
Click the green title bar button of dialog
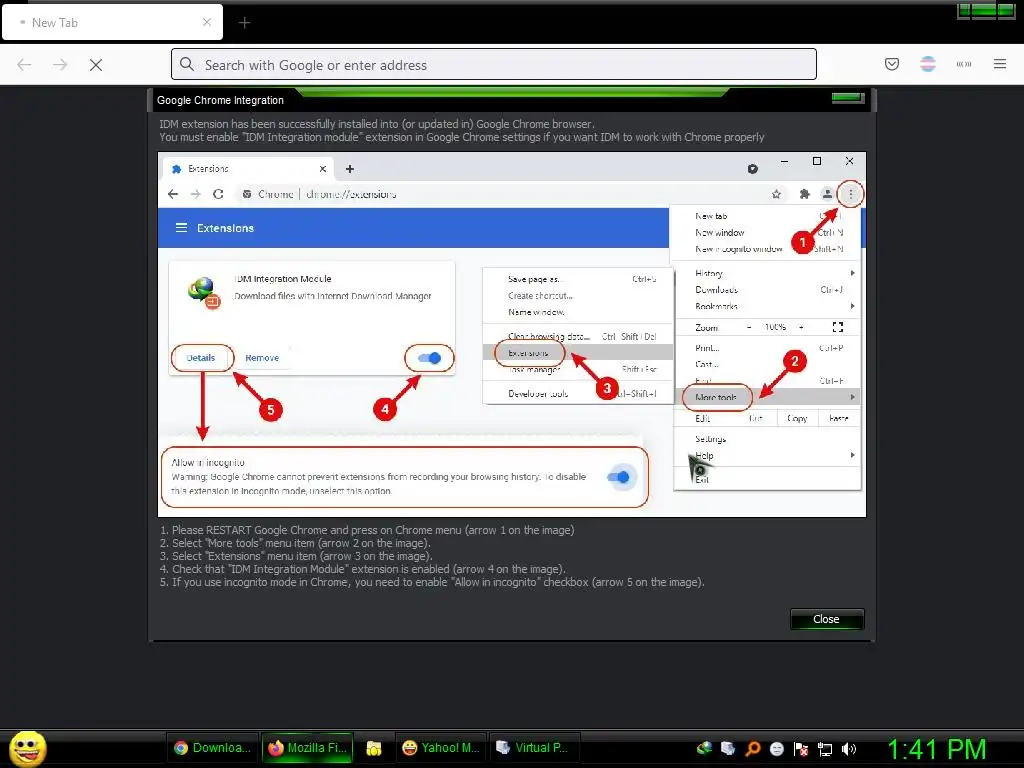(848, 98)
